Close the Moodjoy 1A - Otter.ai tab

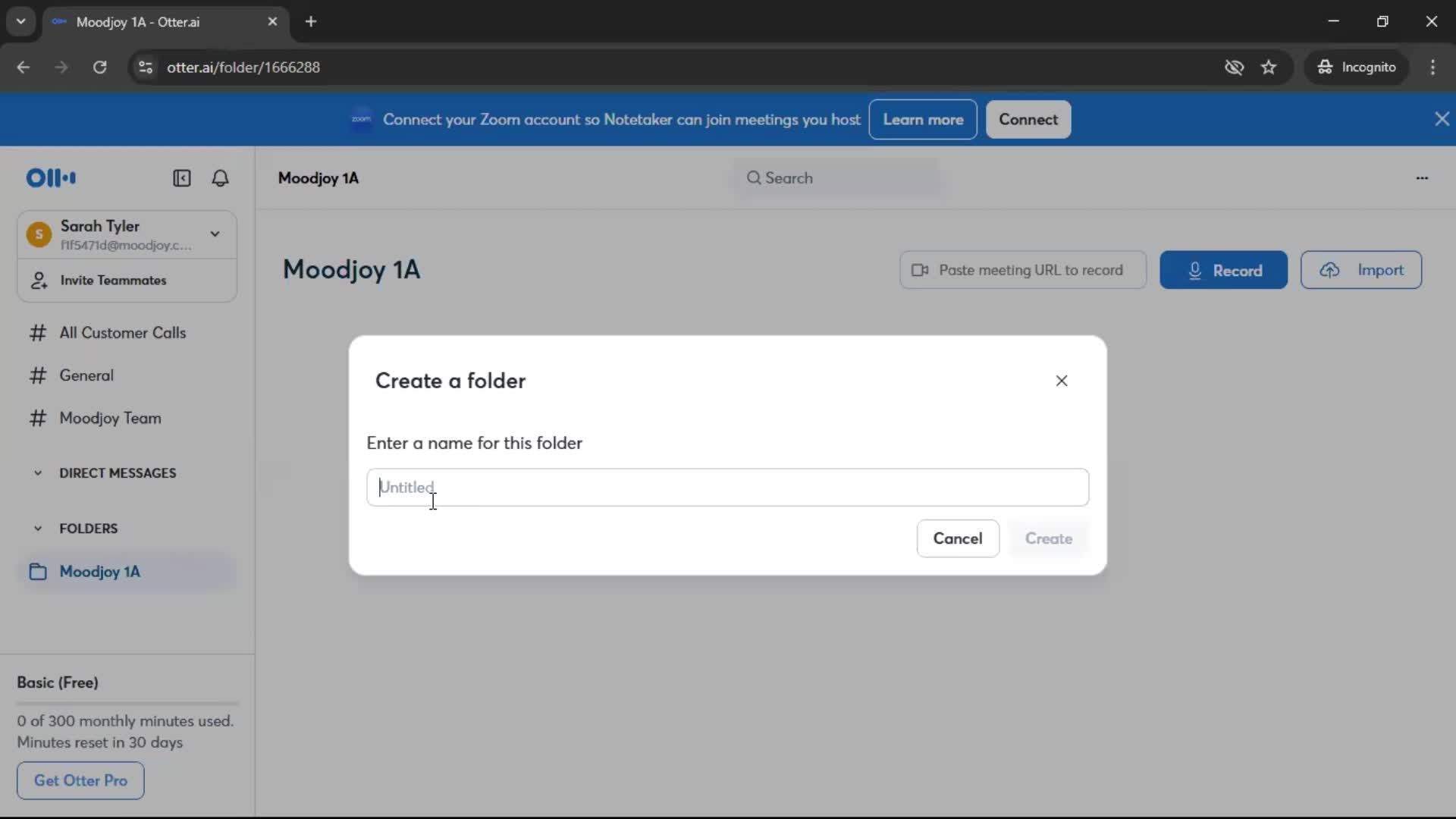click(272, 22)
